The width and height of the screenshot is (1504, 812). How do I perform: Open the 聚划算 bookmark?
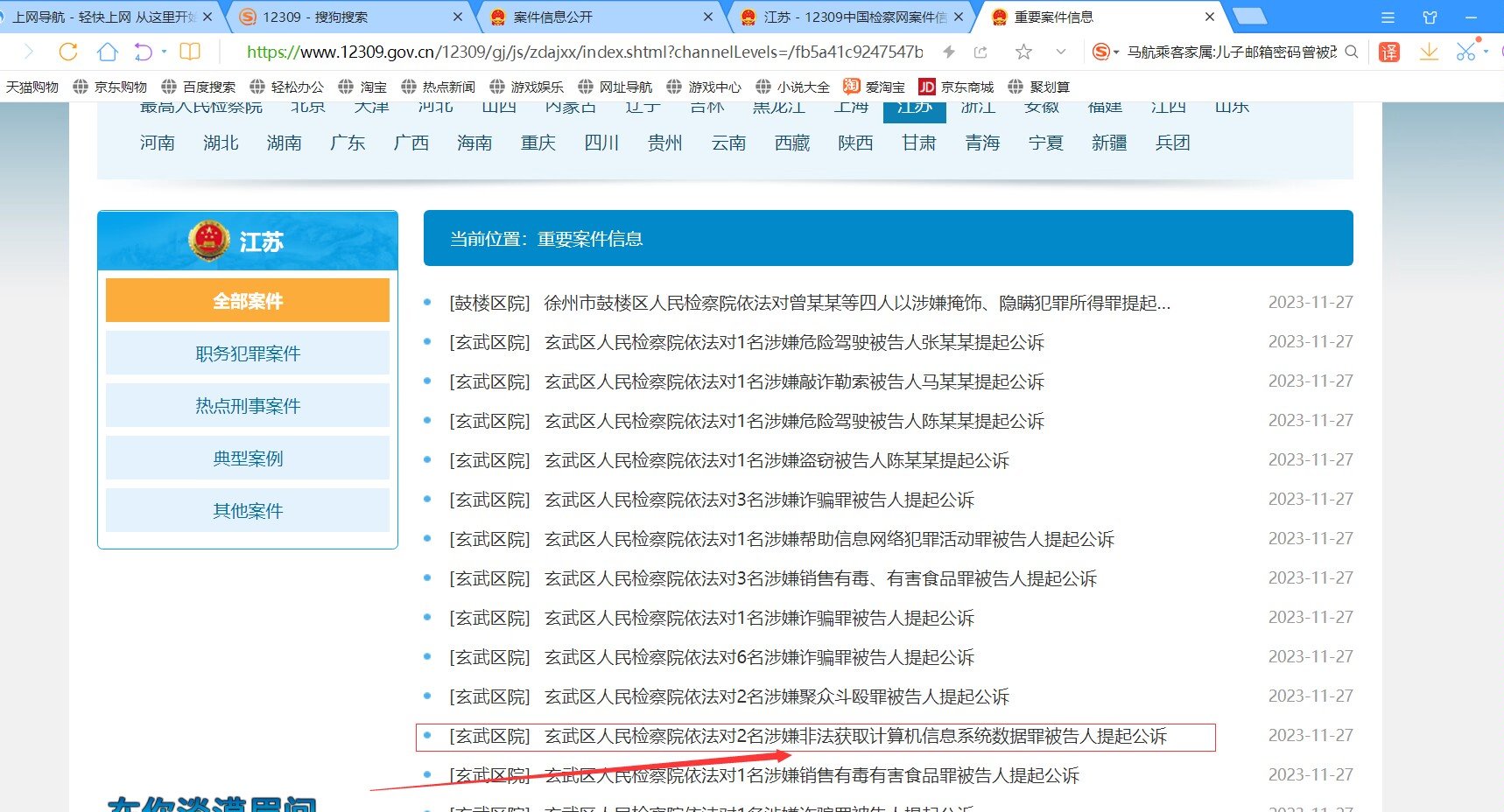(x=1039, y=87)
